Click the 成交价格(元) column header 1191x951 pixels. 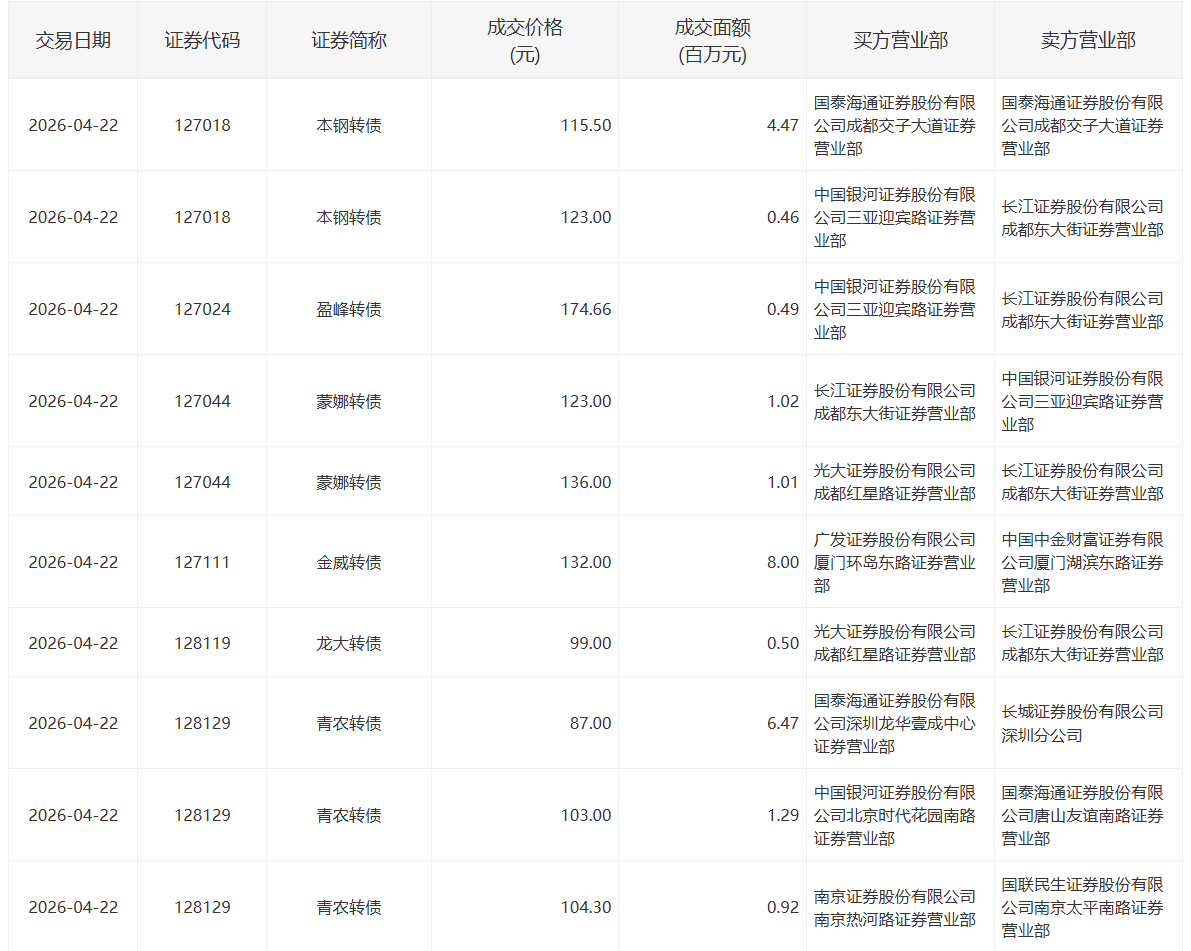point(524,41)
